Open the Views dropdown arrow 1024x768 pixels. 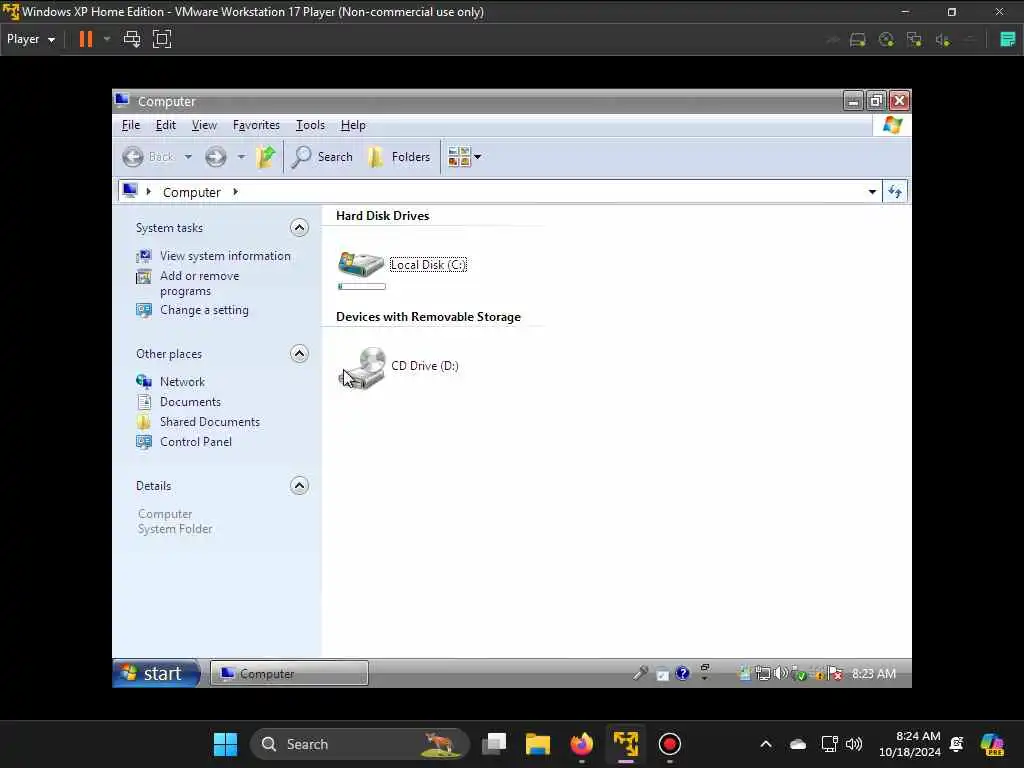click(477, 157)
